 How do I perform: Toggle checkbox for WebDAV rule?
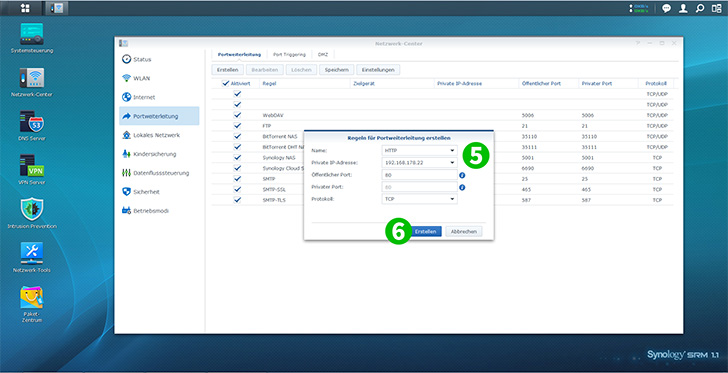tap(237, 115)
